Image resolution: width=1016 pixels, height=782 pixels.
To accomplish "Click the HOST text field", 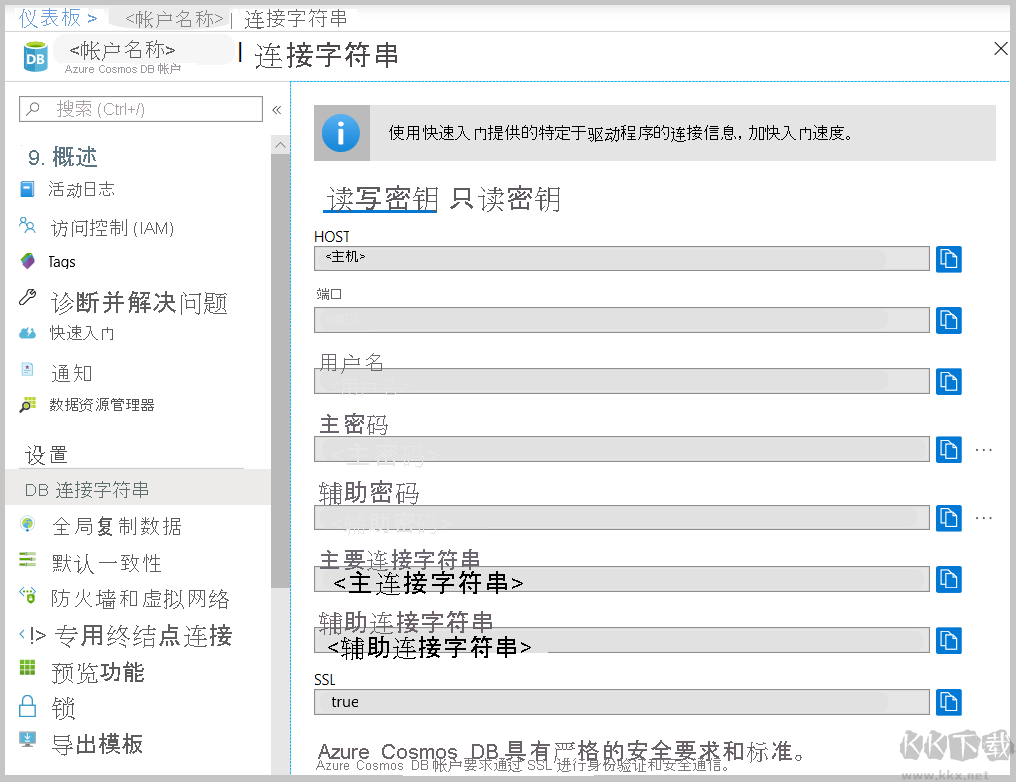I will coord(621,258).
